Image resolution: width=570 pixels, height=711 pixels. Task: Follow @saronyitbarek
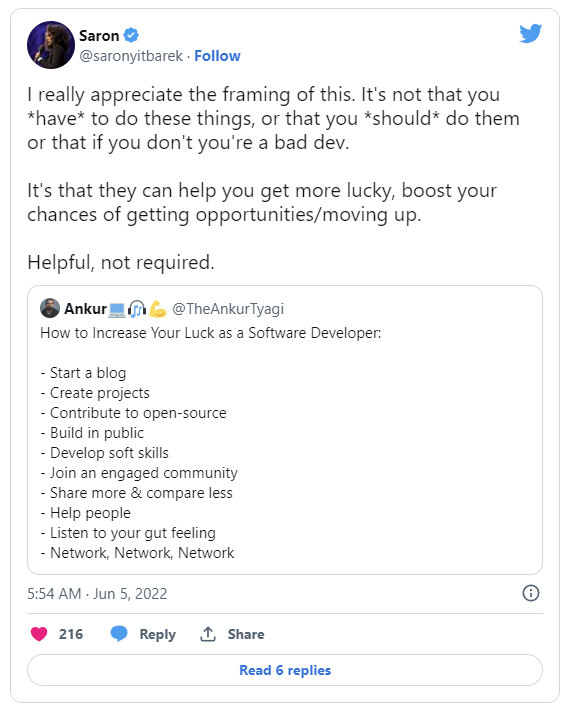(217, 56)
